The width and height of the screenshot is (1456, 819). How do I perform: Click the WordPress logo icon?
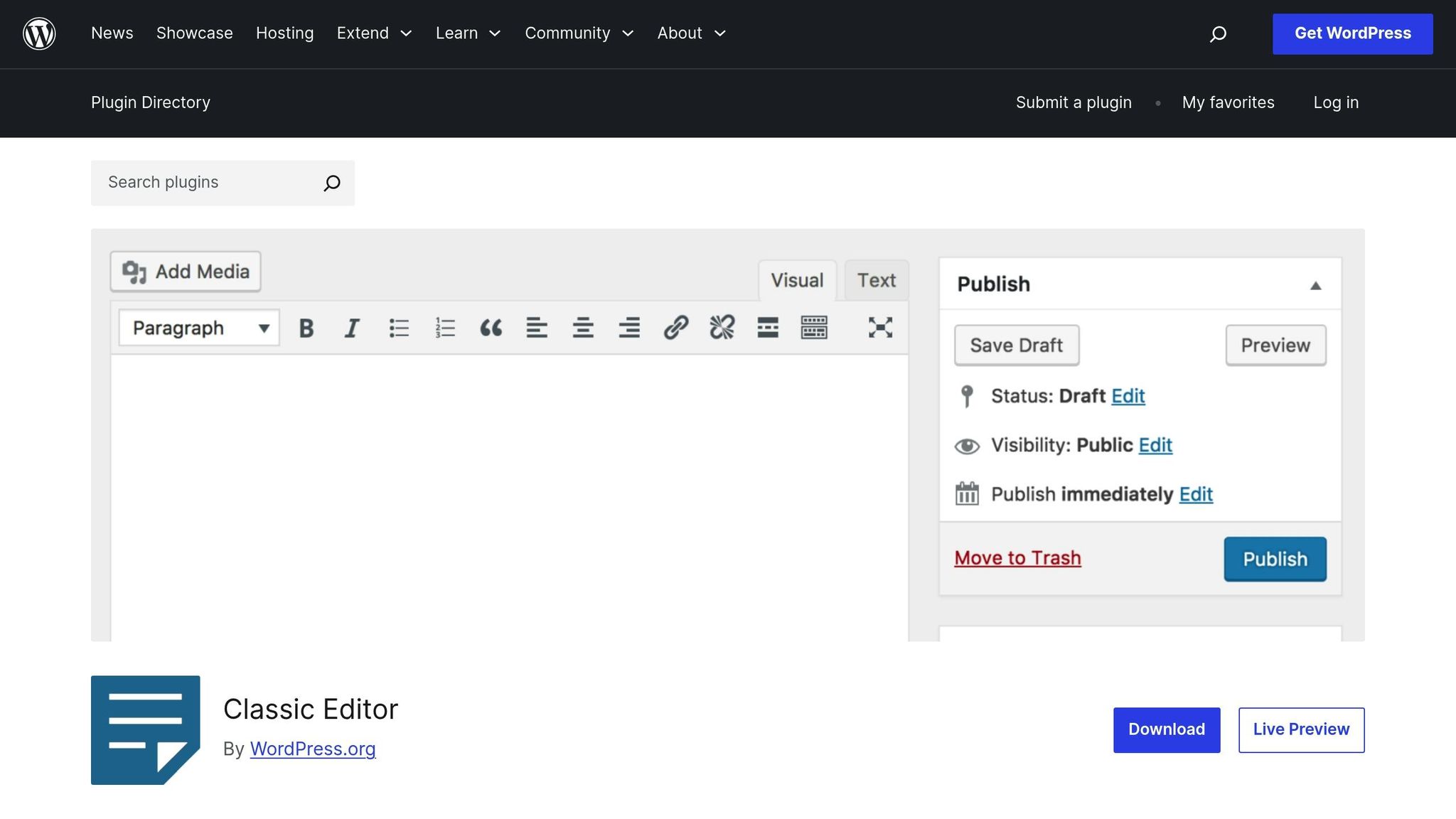click(x=39, y=33)
